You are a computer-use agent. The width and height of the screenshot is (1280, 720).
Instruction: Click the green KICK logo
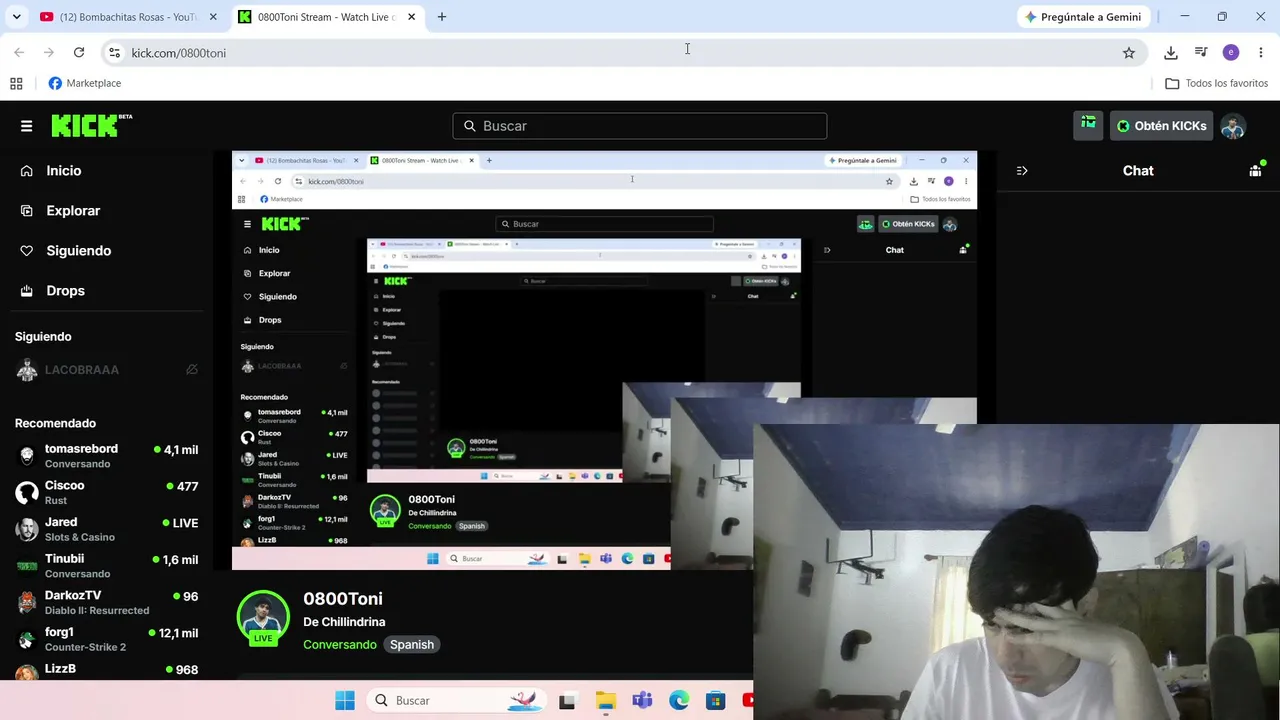tap(91, 125)
